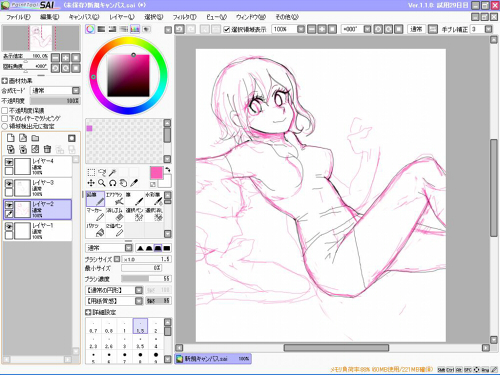500x375 pixels.
Task: Select the eyedropper color picker tool
Action: click(x=134, y=183)
